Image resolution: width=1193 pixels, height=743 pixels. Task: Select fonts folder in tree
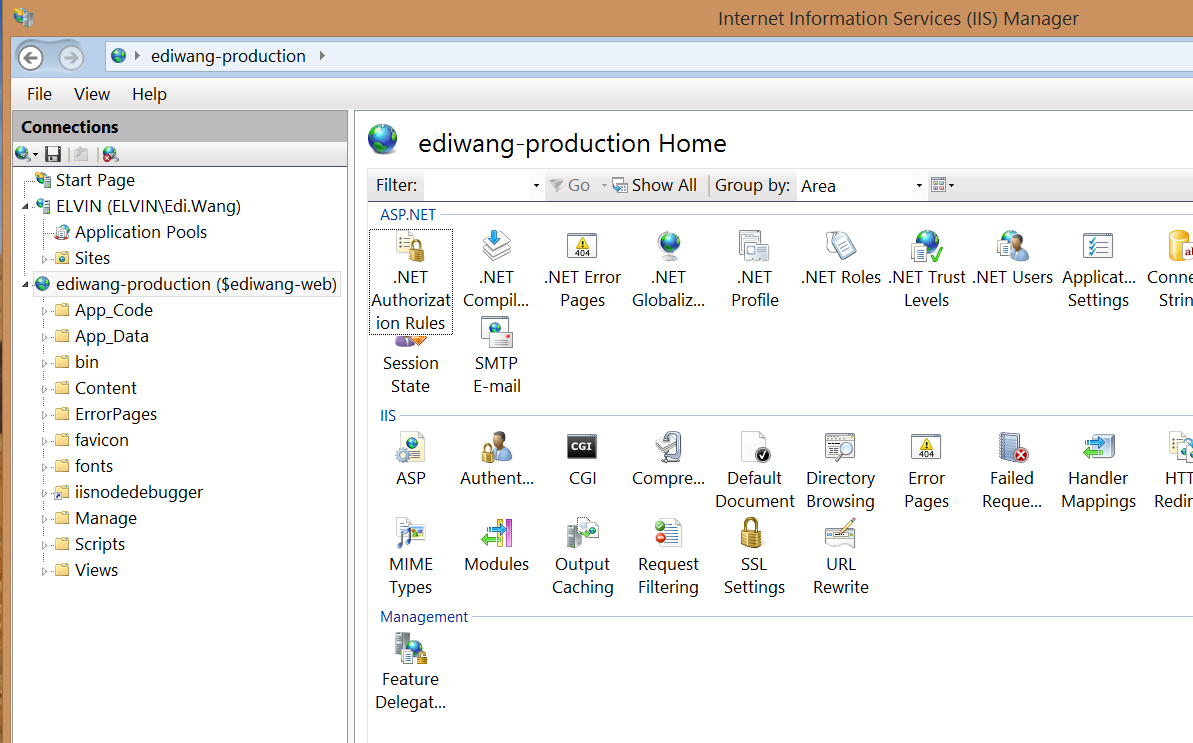tap(94, 466)
